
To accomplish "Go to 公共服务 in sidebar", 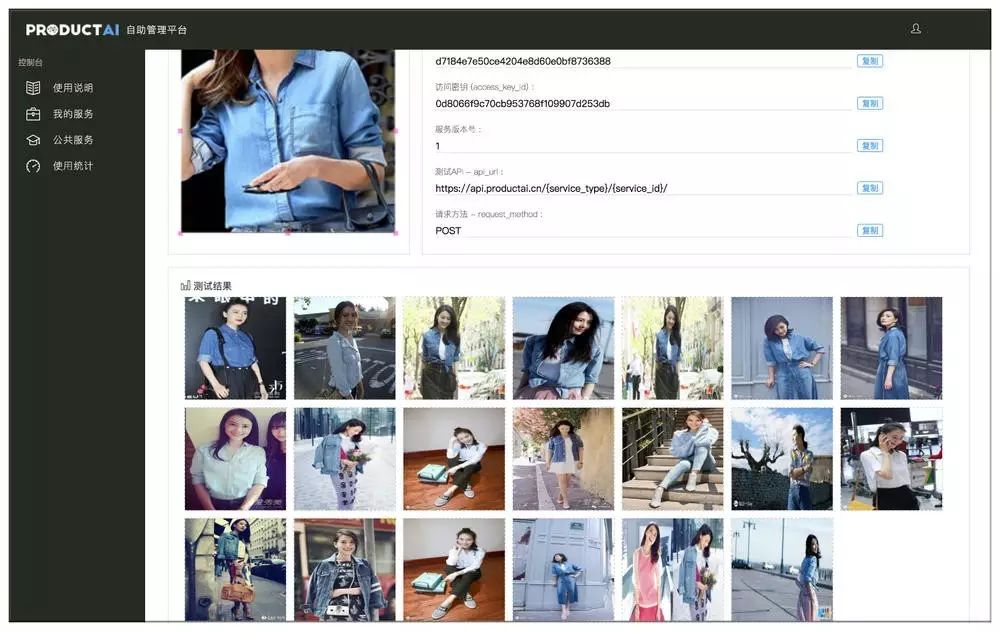I will [x=73, y=140].
